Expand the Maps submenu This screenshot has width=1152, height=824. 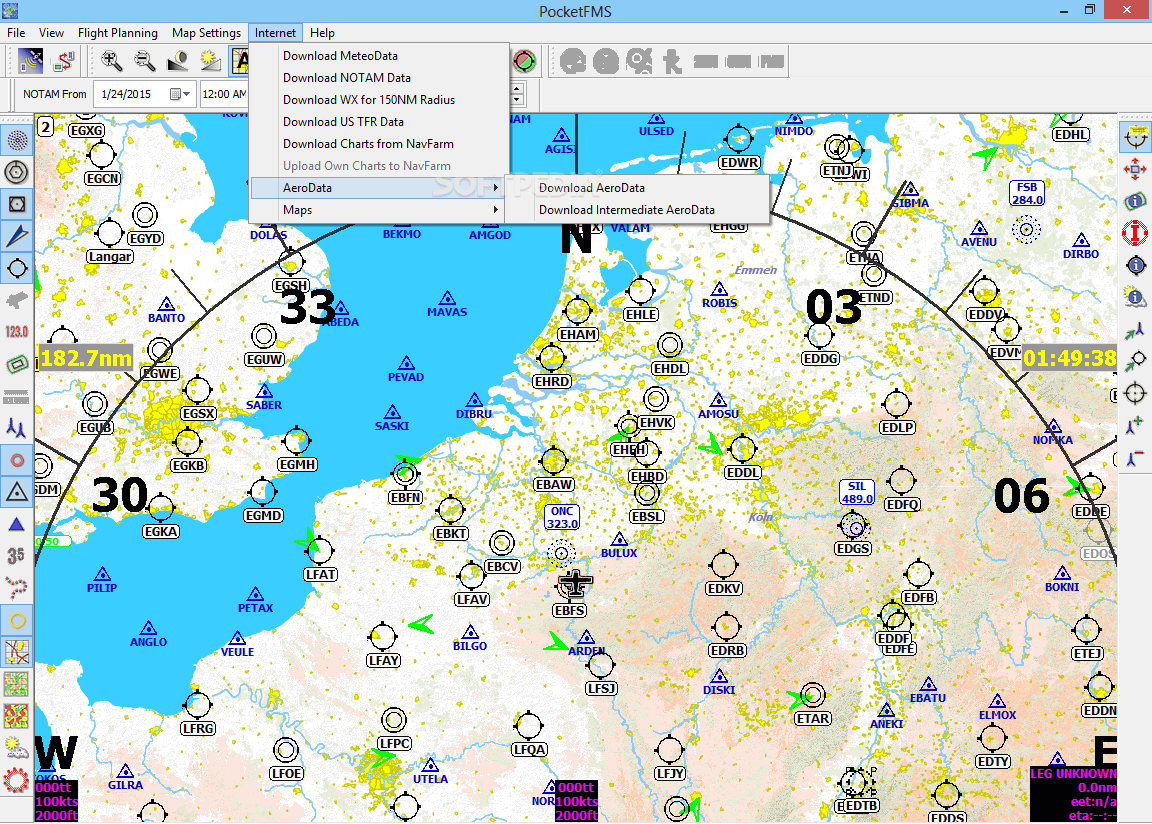pyautogui.click(x=380, y=210)
